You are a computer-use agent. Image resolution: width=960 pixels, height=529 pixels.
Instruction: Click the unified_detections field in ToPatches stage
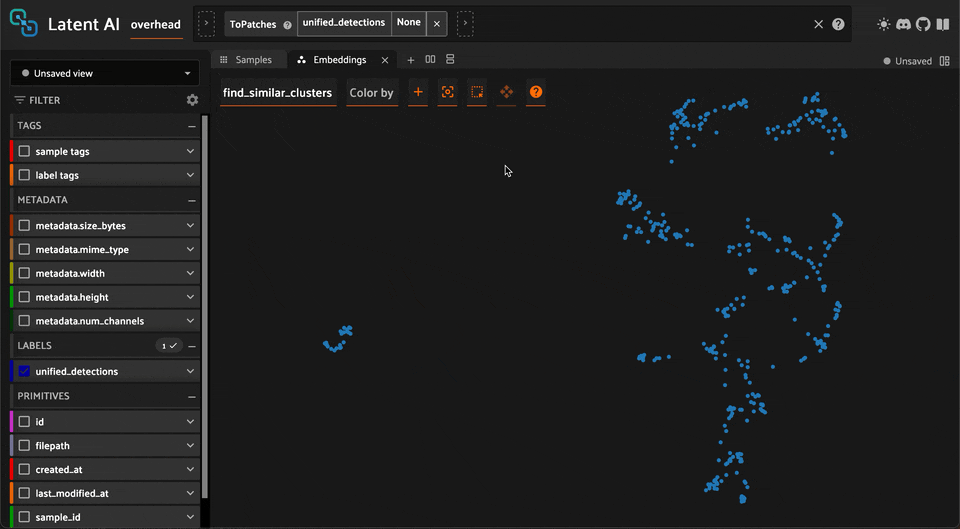click(343, 23)
